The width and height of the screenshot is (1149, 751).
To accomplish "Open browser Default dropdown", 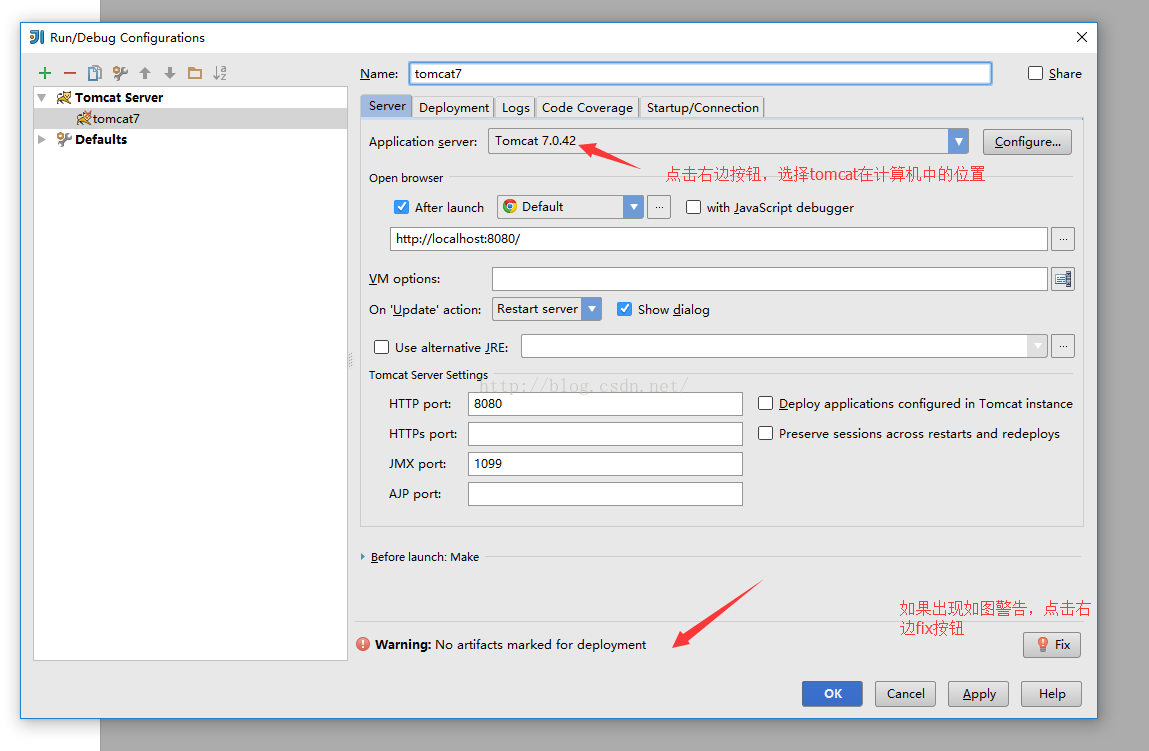I will [633, 207].
